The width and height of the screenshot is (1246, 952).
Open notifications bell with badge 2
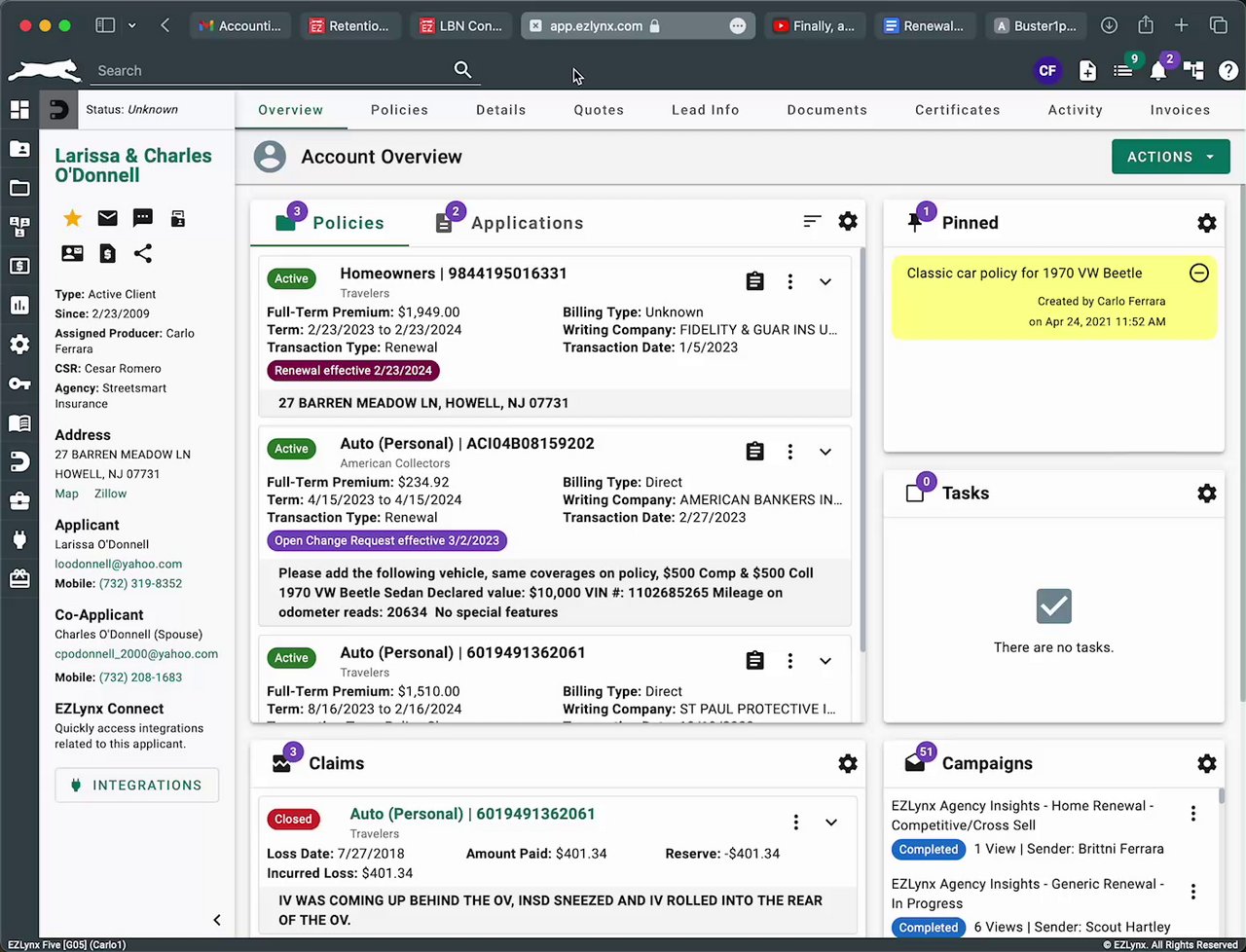[x=1158, y=70]
